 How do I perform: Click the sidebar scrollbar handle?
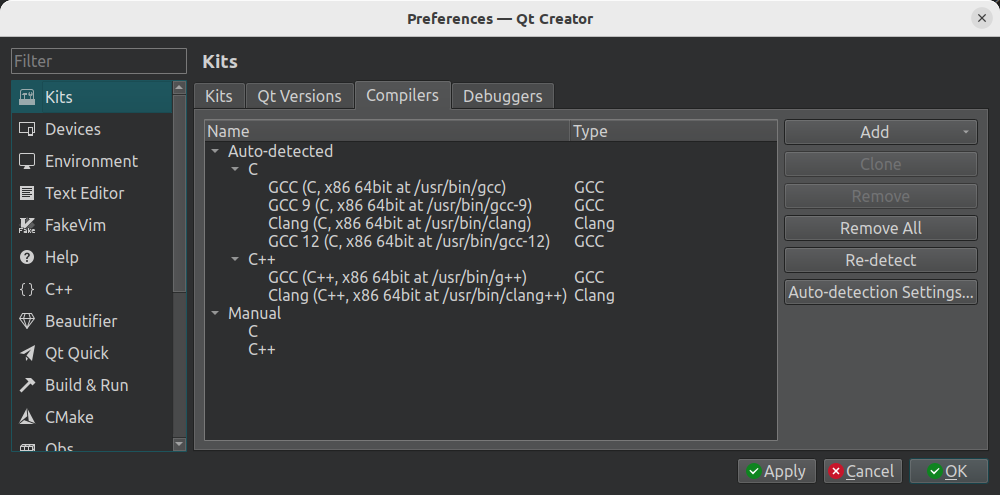179,193
